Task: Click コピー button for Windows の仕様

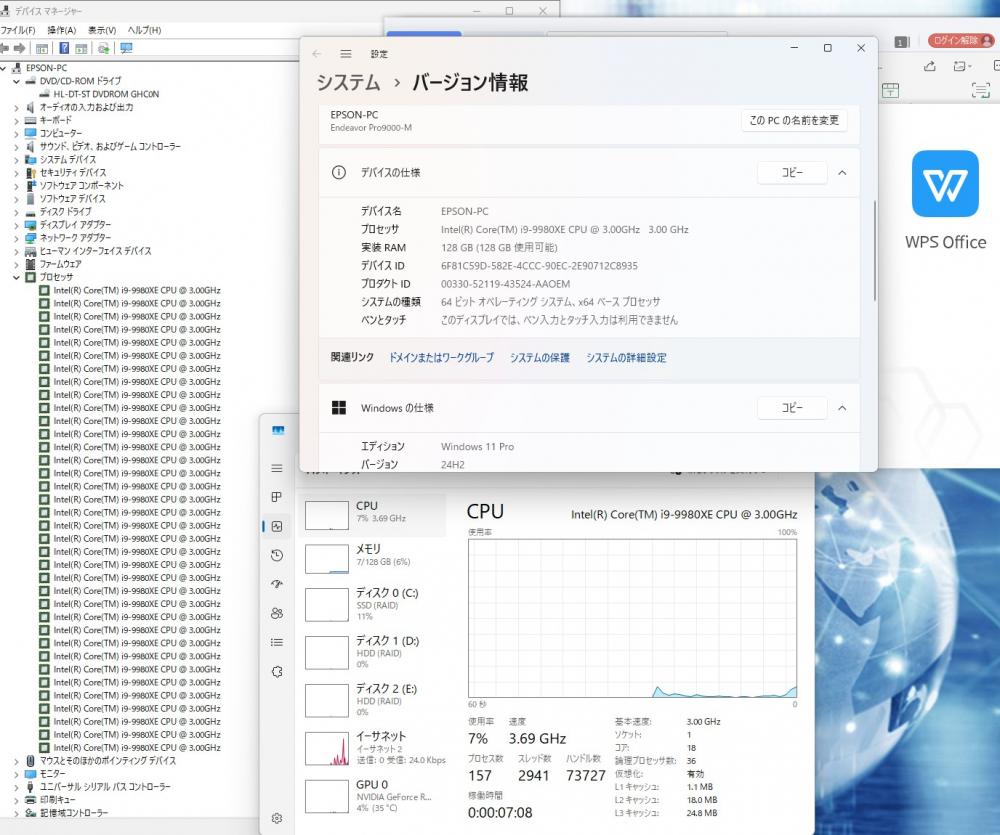Action: [x=792, y=408]
